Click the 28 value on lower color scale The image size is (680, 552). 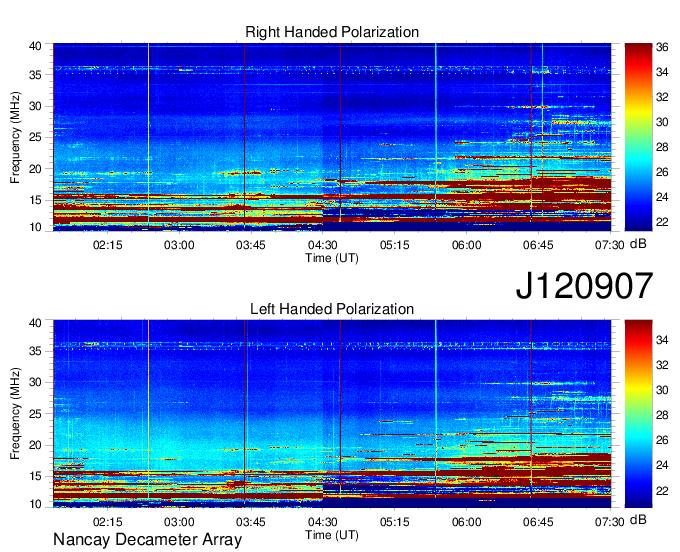(x=662, y=415)
